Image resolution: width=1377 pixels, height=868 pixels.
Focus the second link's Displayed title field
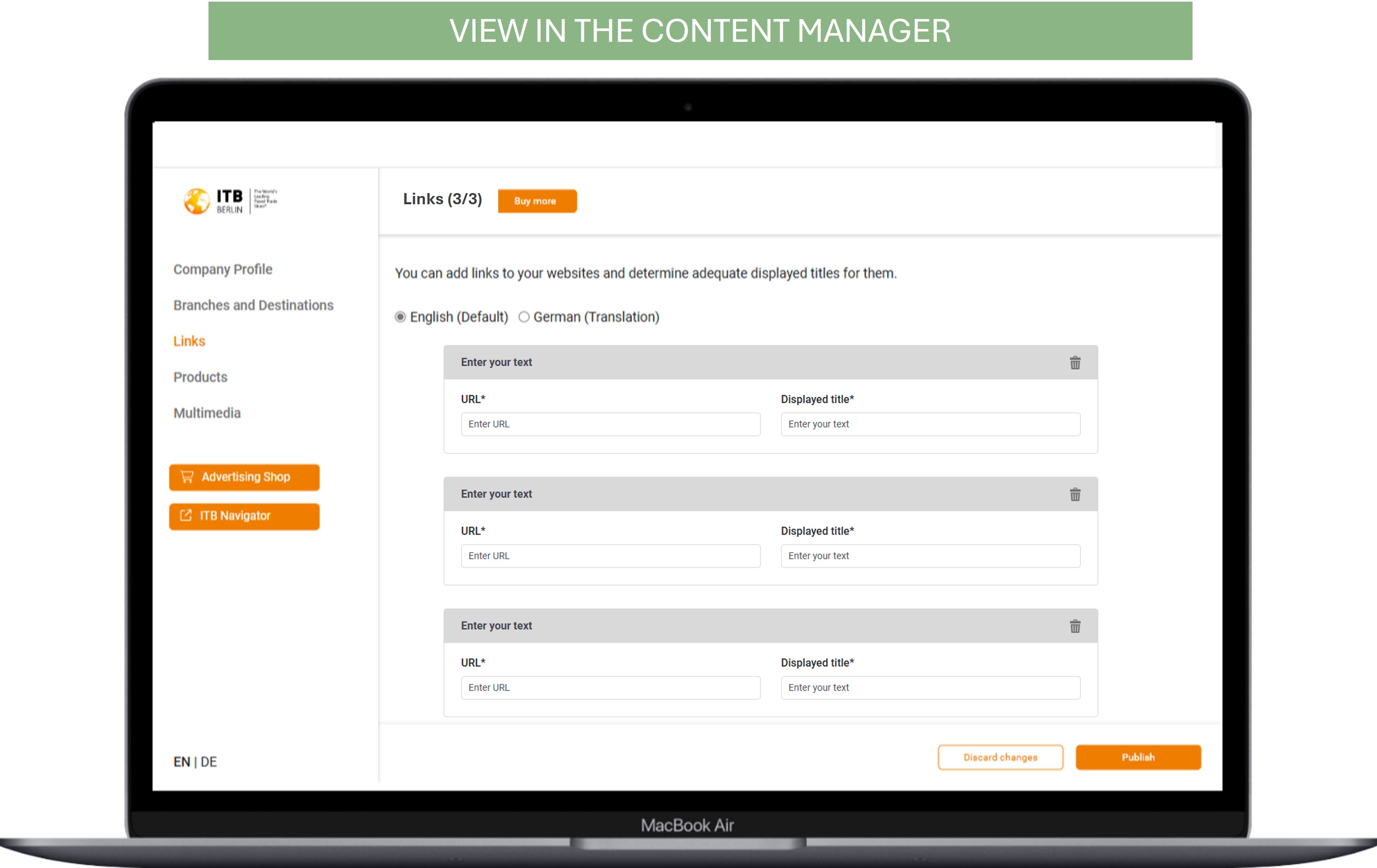click(930, 556)
